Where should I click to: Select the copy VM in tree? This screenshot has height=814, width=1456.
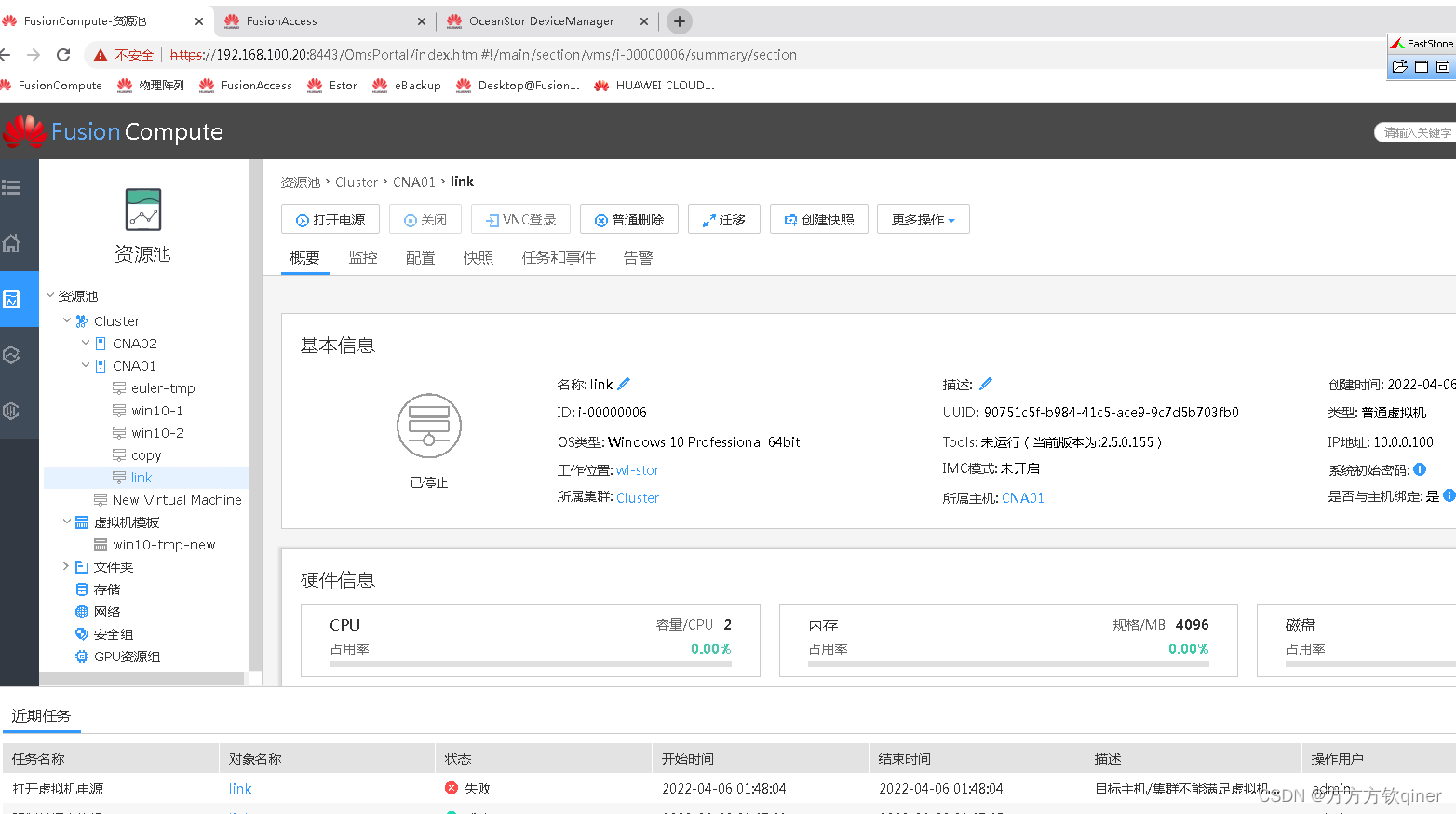tap(146, 455)
